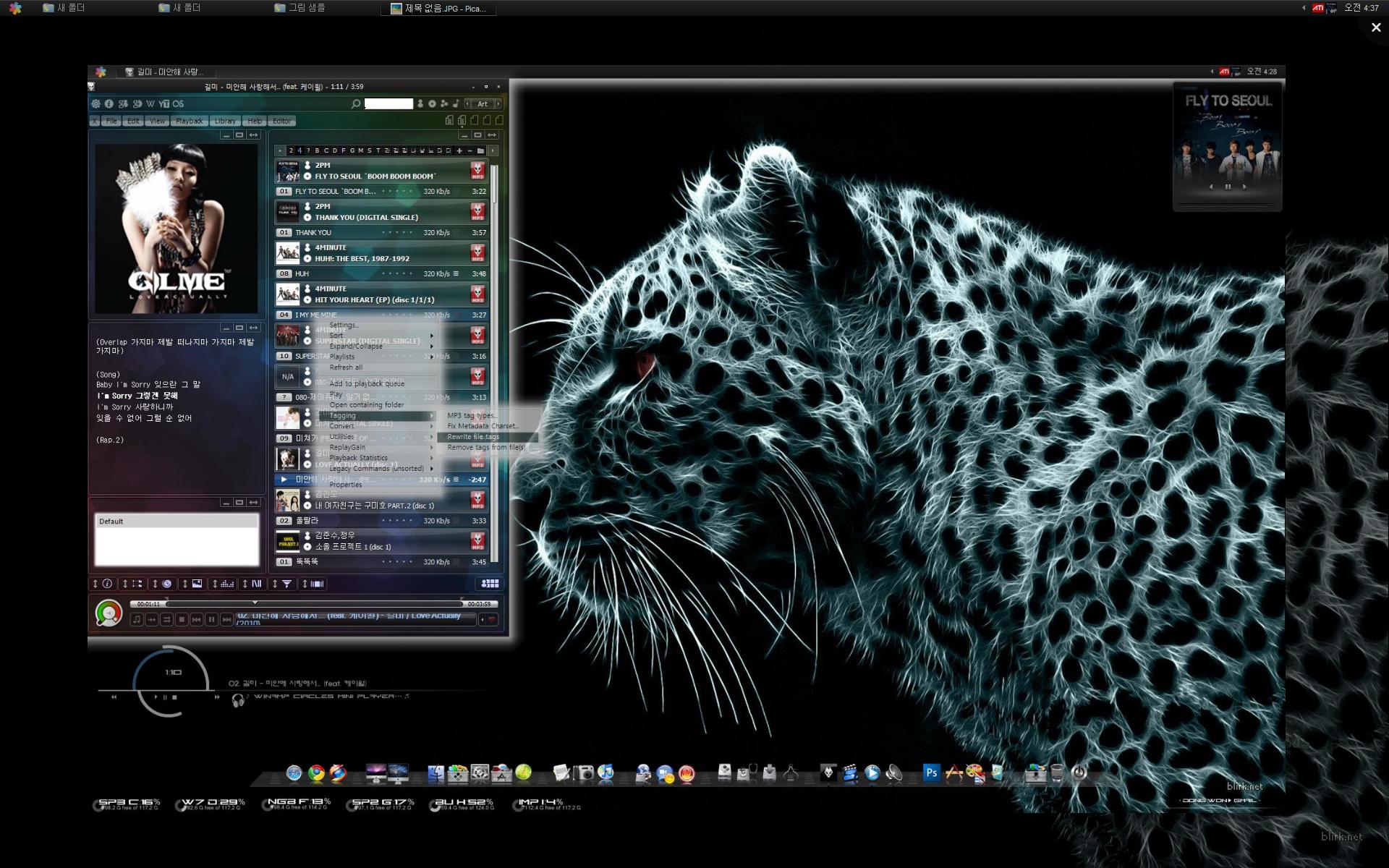The width and height of the screenshot is (1389, 868).
Task: Click the add playlist plus icon
Action: tap(459, 150)
